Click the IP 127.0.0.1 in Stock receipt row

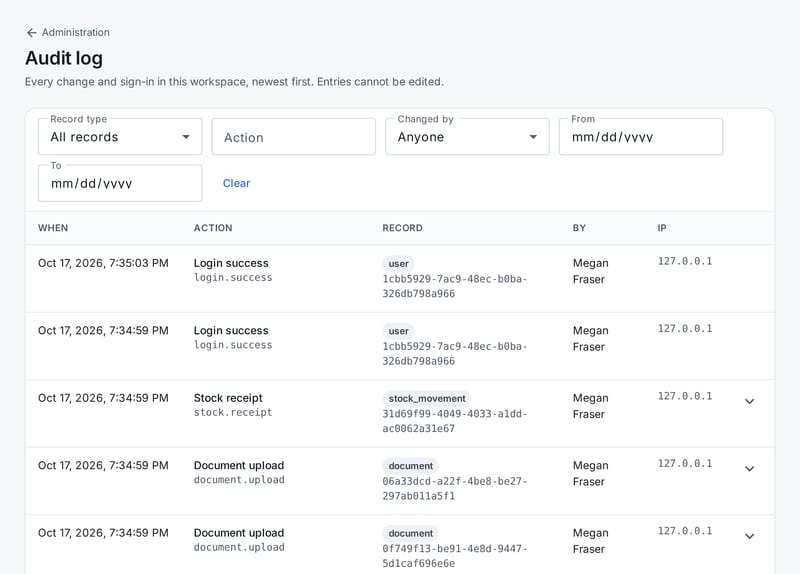point(685,396)
